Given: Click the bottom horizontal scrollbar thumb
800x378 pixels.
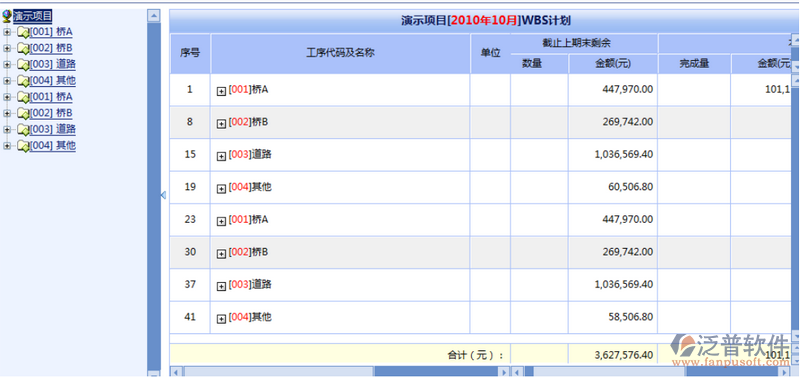Looking at the screenshot, I should tap(436, 372).
